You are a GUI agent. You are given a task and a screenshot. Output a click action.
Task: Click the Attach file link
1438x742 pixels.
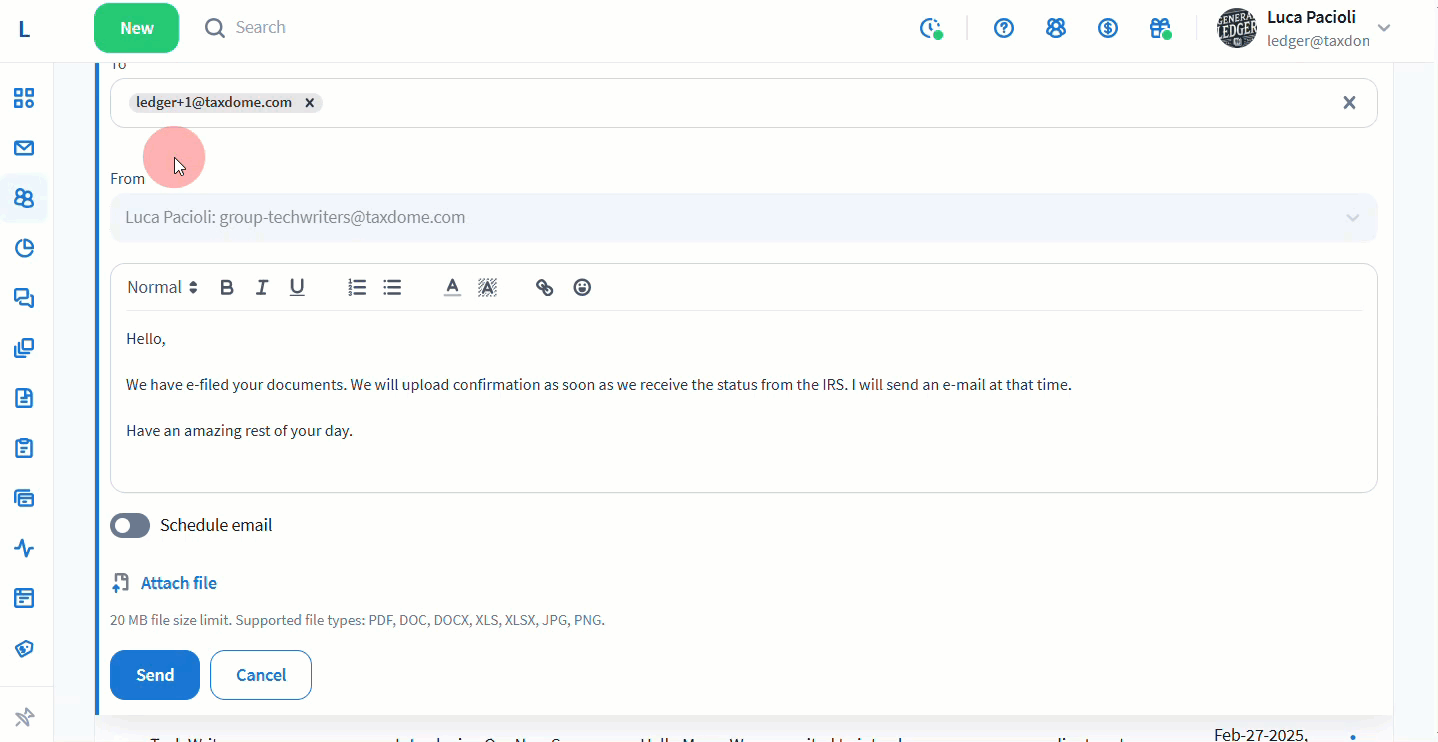(x=178, y=583)
